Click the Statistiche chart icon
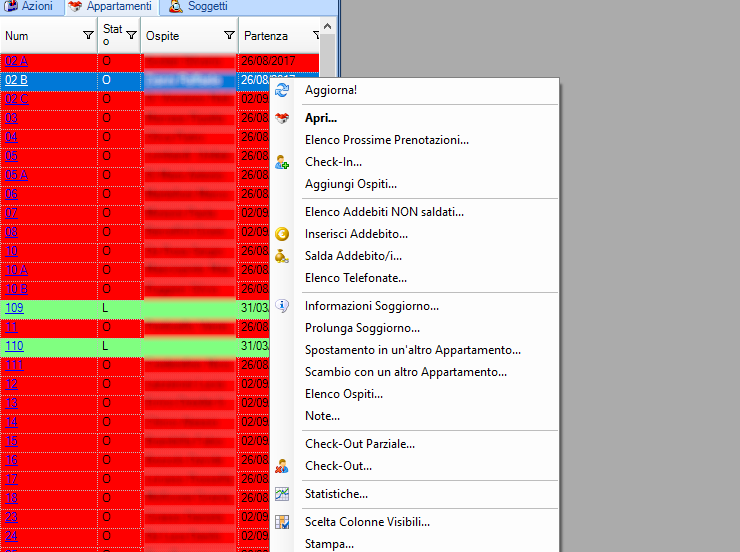The height and width of the screenshot is (552, 740). pyautogui.click(x=282, y=494)
